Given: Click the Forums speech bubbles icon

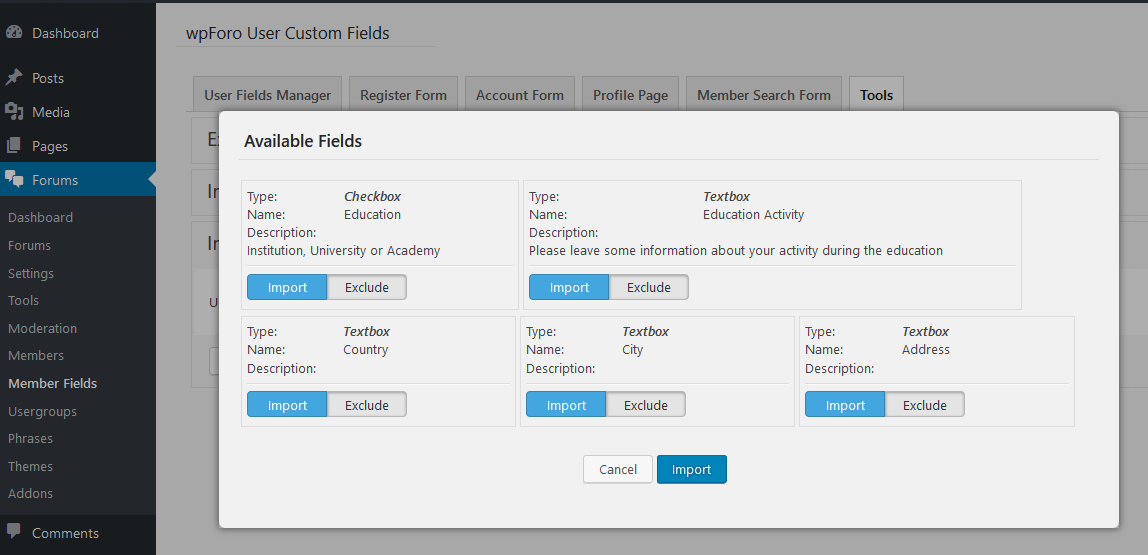Looking at the screenshot, I should point(14,180).
